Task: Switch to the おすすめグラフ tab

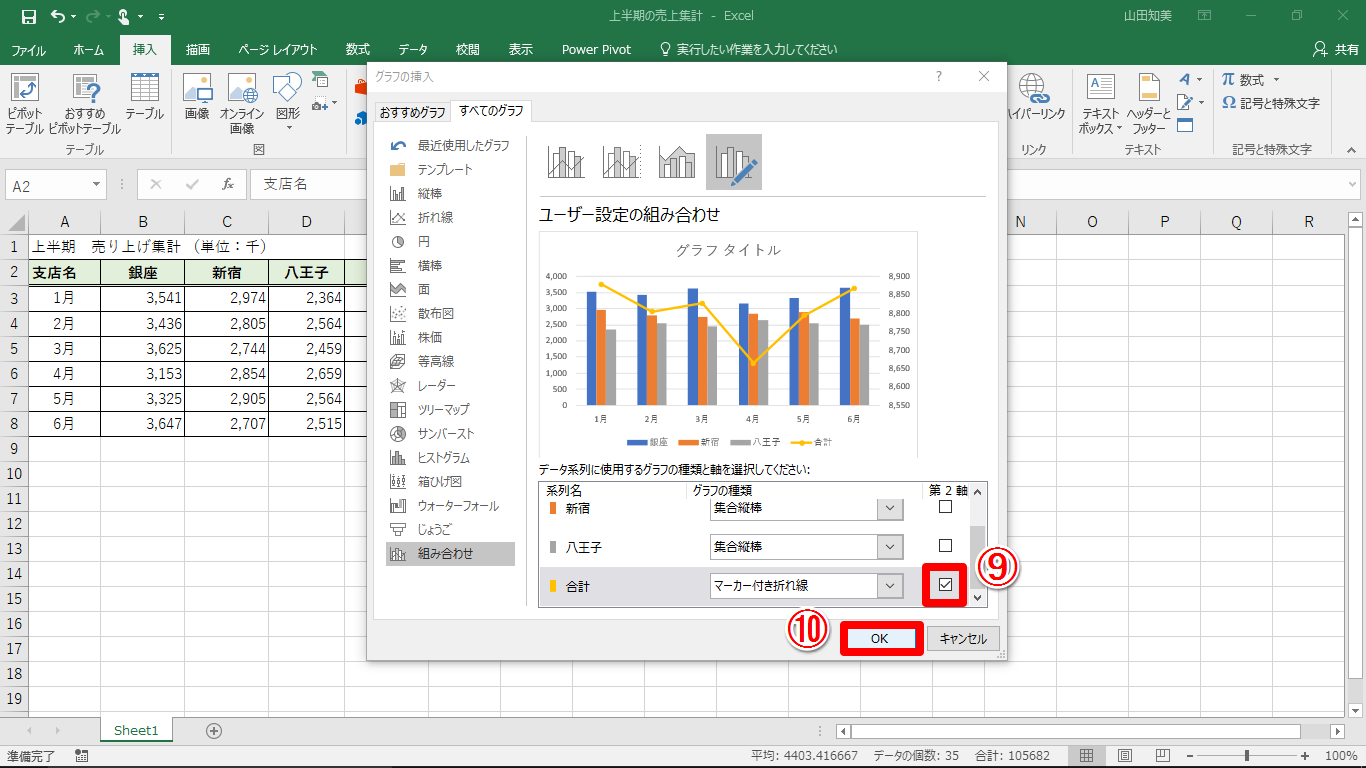Action: coord(412,111)
